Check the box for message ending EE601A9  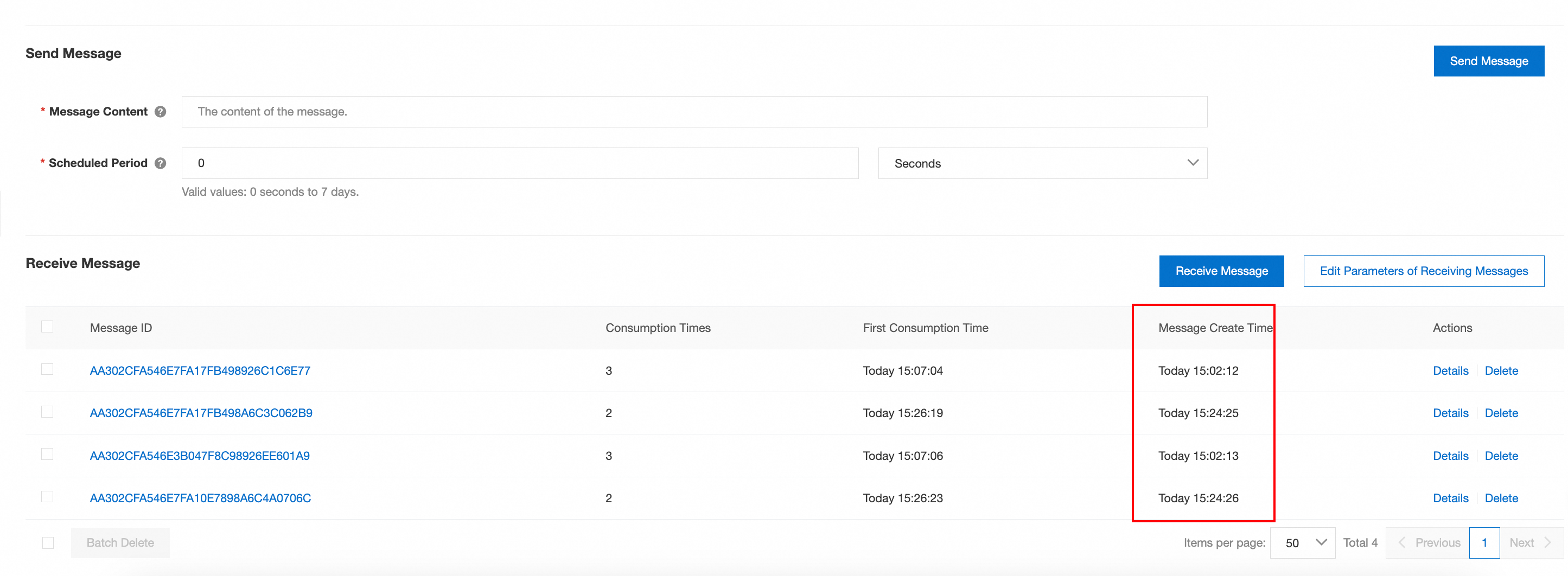click(48, 455)
